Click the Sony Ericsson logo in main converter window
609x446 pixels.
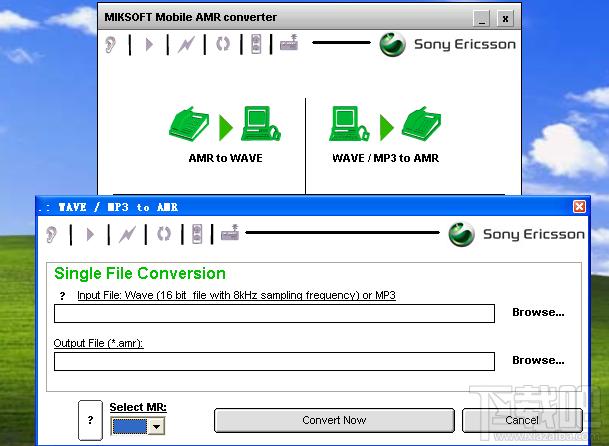(447, 44)
